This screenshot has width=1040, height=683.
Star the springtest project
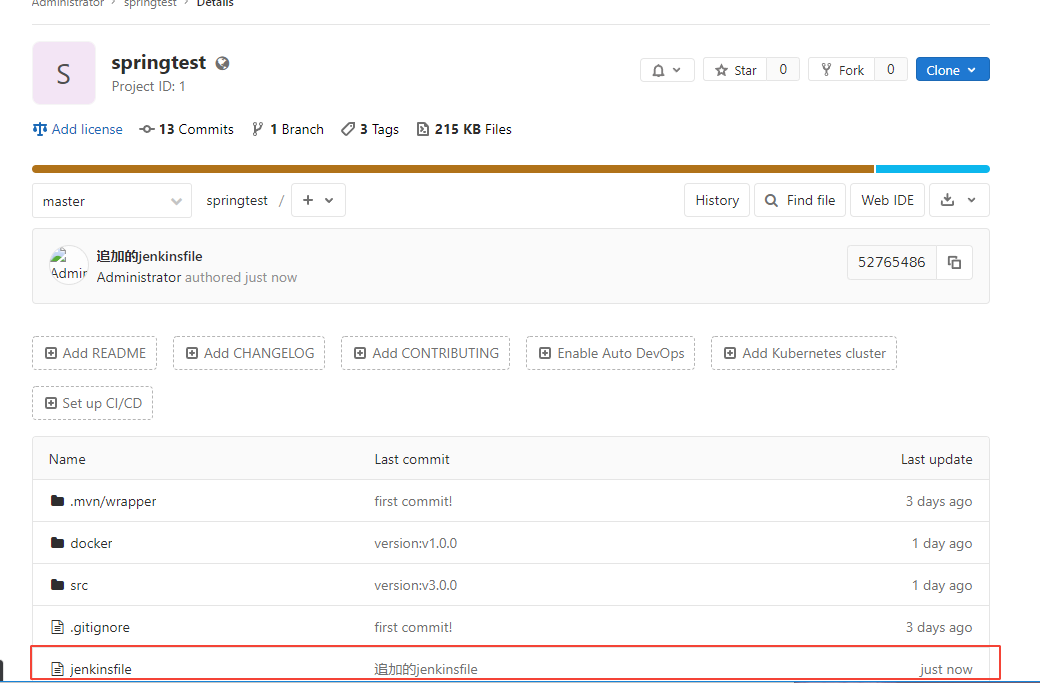point(735,70)
